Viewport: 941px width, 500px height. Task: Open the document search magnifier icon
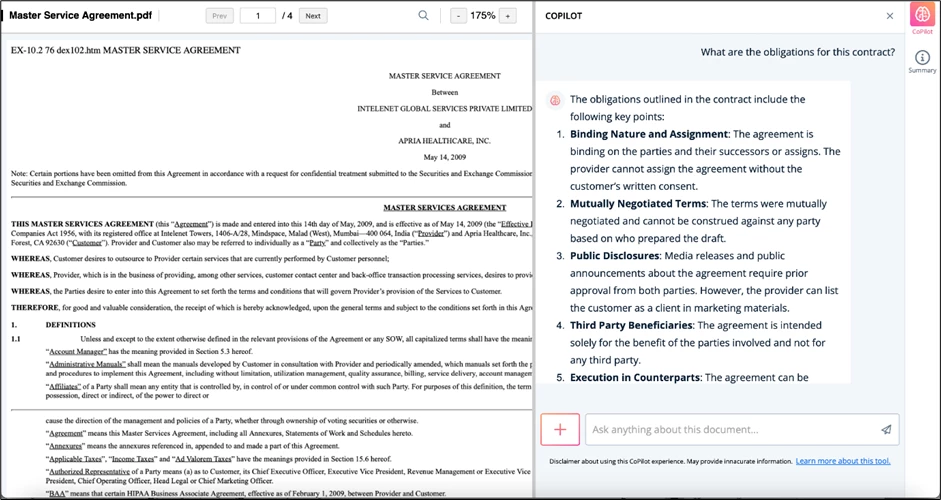424,16
